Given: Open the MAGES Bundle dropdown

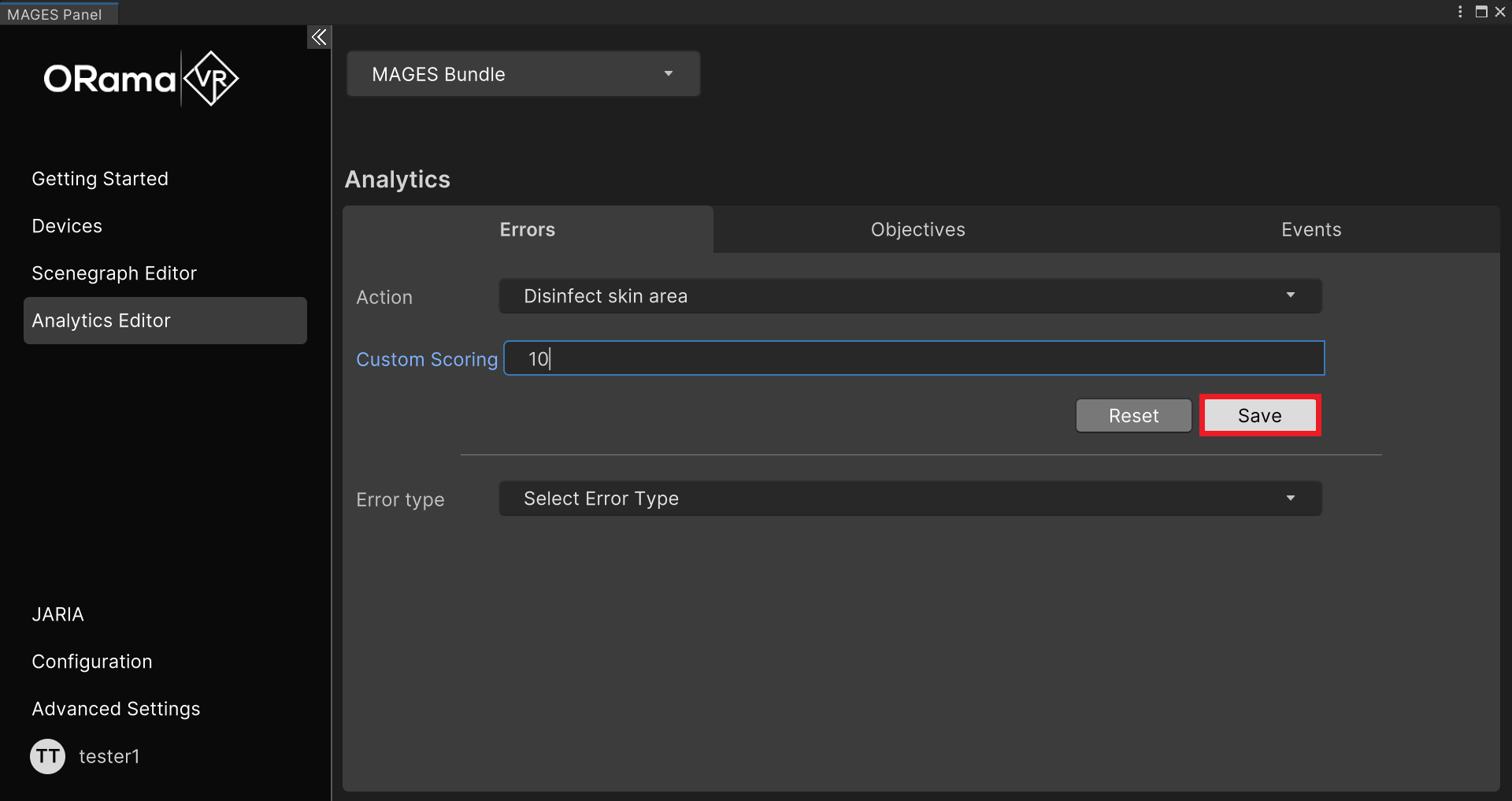Looking at the screenshot, I should point(523,74).
